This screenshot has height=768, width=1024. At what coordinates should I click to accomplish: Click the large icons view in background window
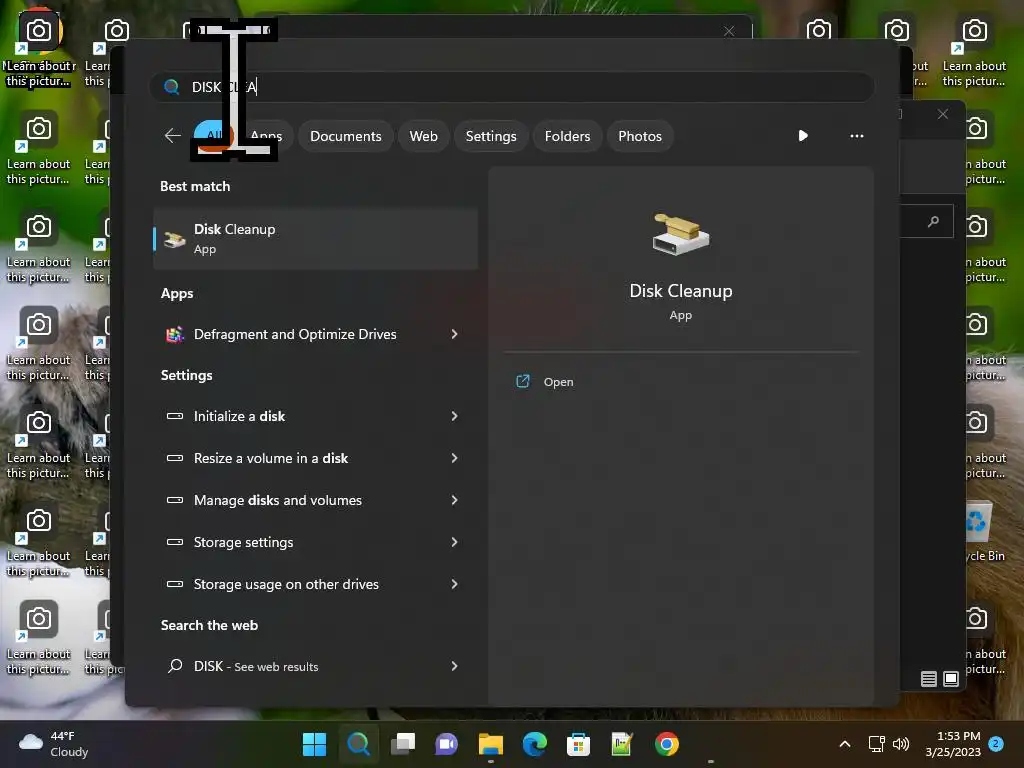951,679
